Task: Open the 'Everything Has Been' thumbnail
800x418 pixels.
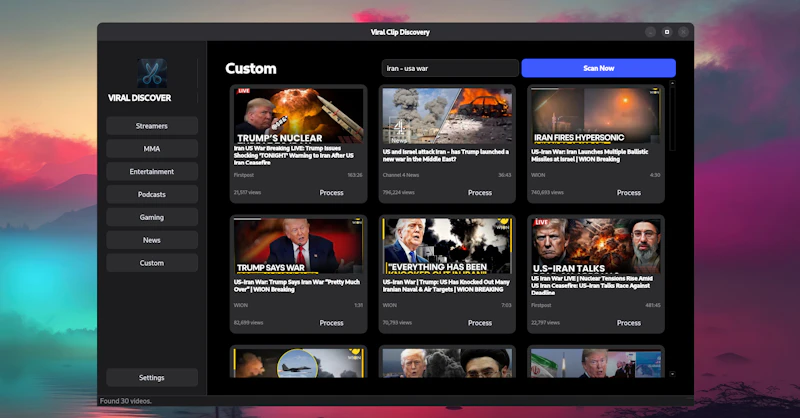Action: point(447,245)
